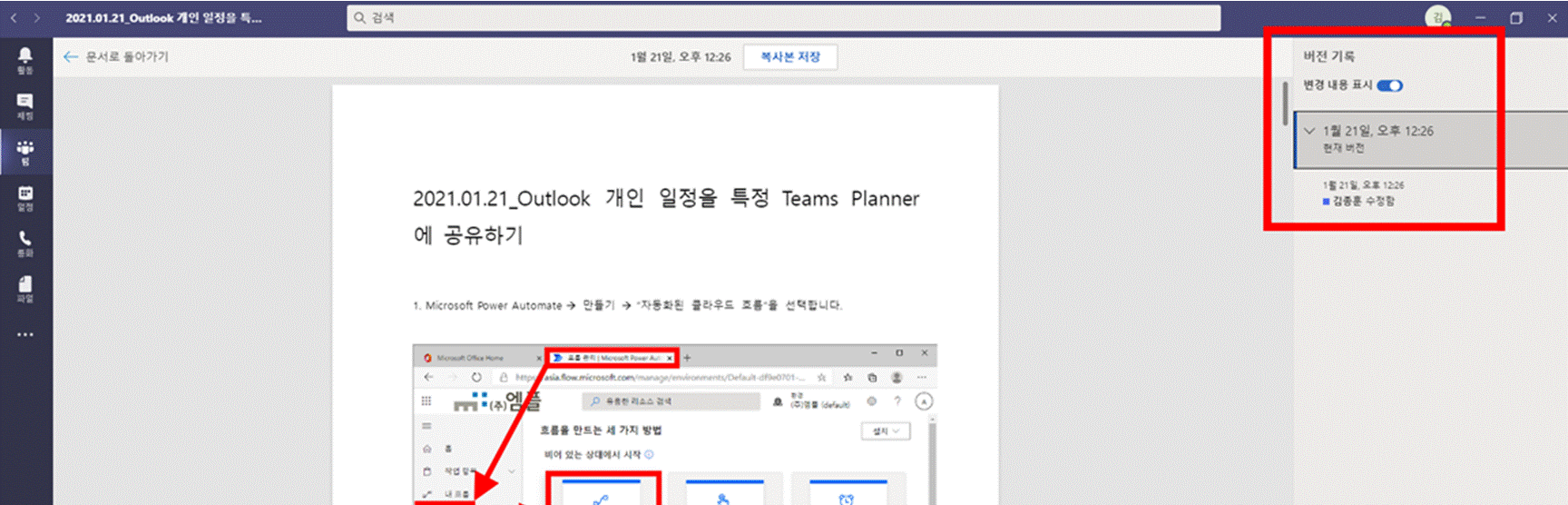Select the 김종훈 수정함 version sub-entry
Viewport: 1568px width, 505px height.
[x=1363, y=193]
